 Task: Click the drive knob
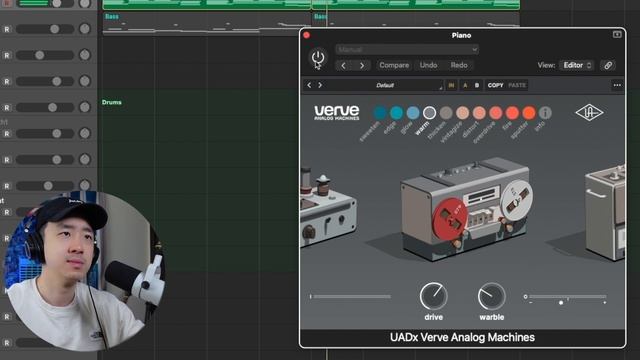pos(433,296)
